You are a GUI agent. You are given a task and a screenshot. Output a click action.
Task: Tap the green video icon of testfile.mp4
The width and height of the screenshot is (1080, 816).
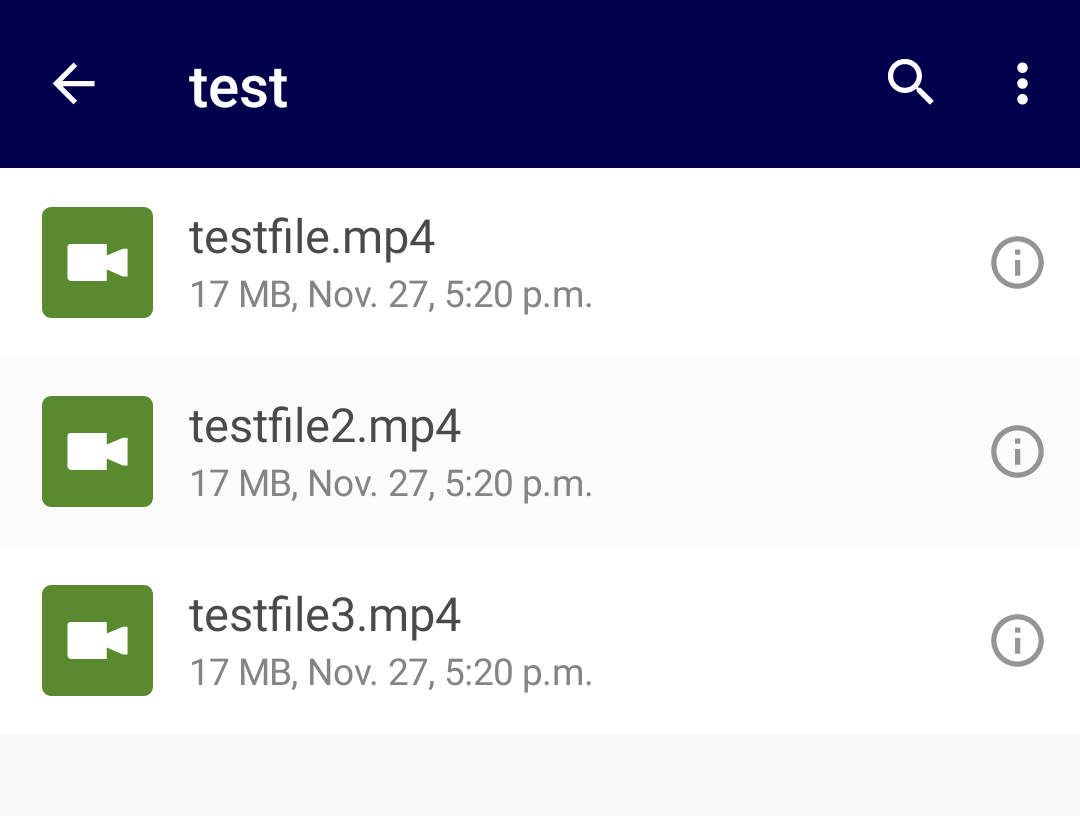tap(97, 262)
